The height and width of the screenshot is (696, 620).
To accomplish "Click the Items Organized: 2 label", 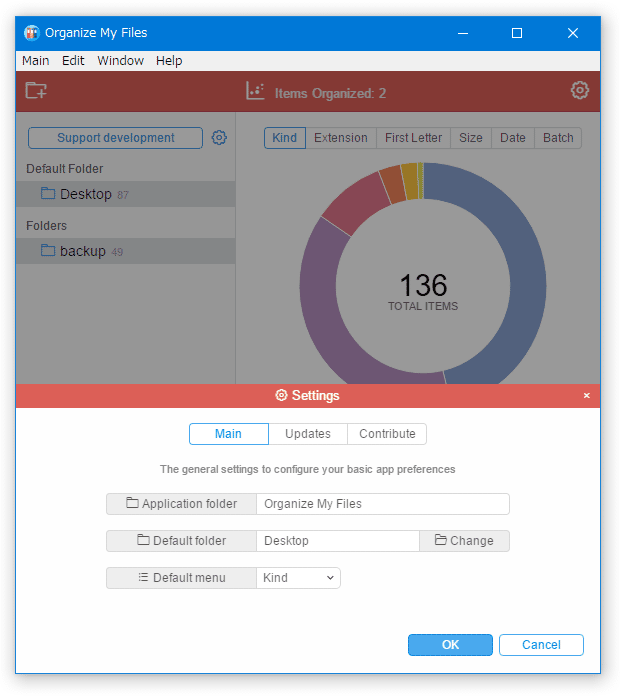I will (330, 93).
